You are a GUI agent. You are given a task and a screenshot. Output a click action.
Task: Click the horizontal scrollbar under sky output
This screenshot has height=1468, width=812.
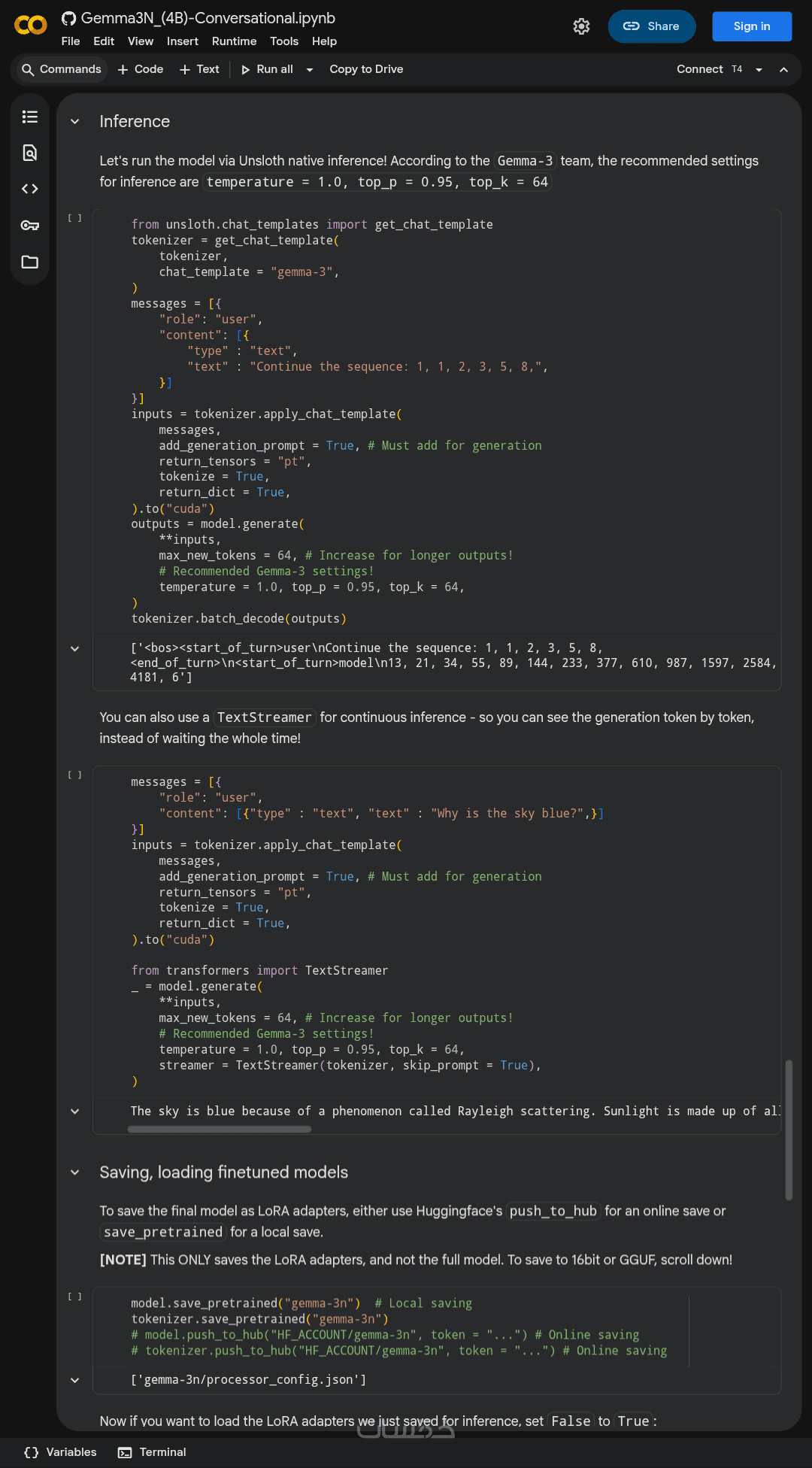[220, 1129]
